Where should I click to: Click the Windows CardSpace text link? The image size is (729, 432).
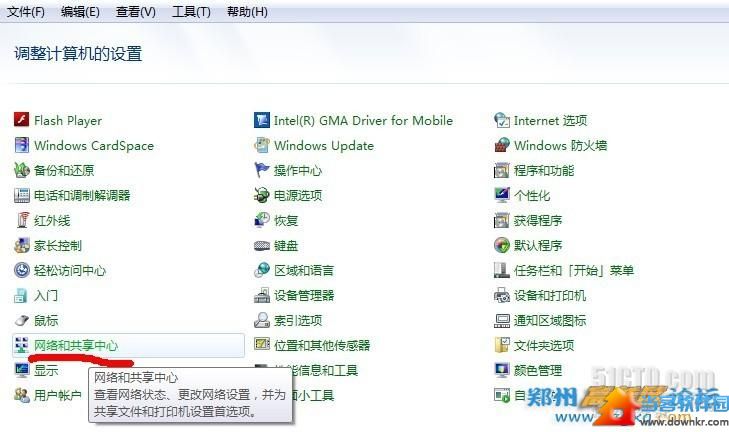[94, 146]
